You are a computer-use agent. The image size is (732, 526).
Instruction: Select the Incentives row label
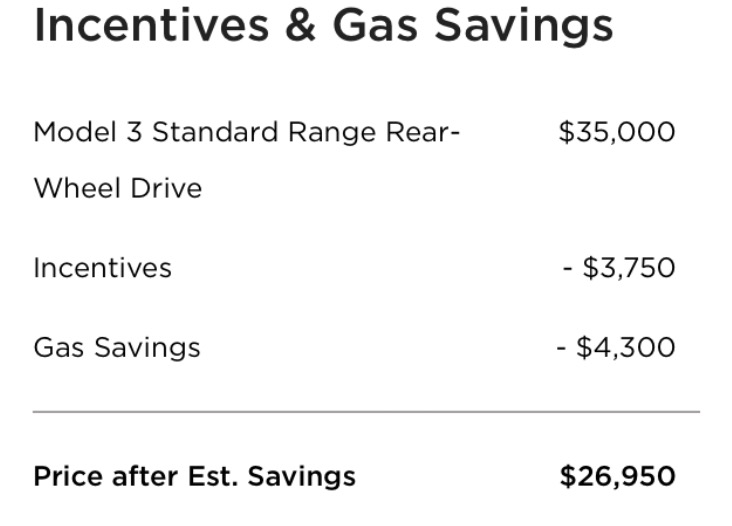(102, 268)
